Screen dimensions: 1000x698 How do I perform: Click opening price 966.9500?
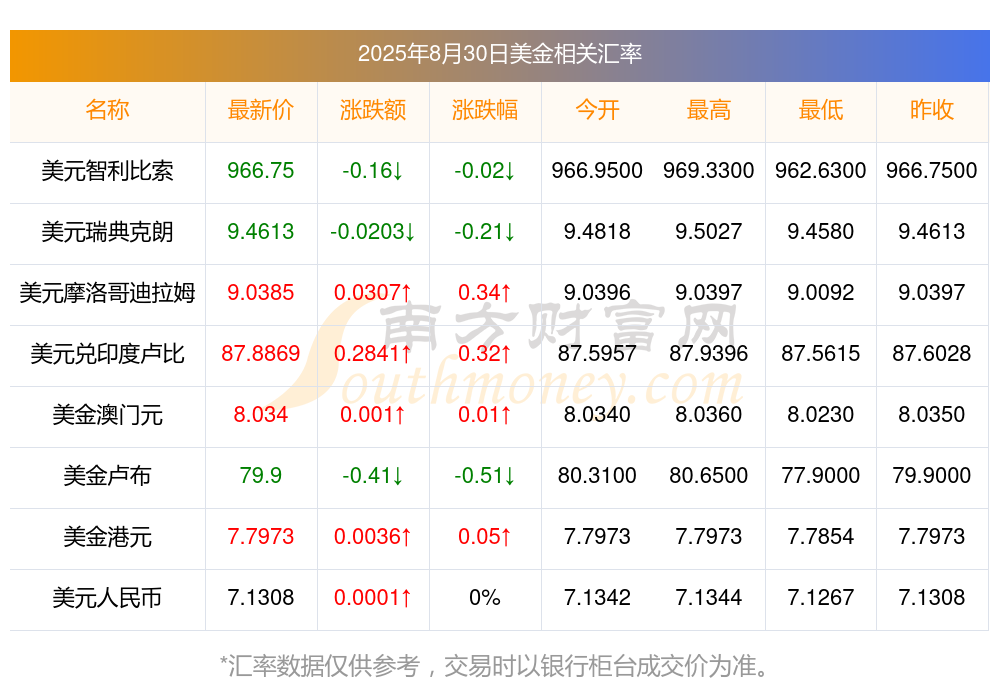pos(597,170)
